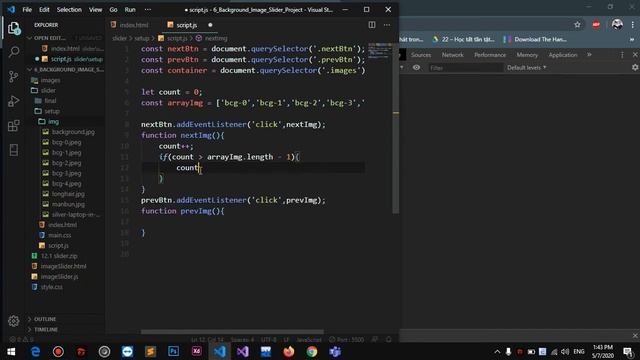Screen dimensions: 640x360
Task: Click the code minimap
Action: click(x=380, y=50)
